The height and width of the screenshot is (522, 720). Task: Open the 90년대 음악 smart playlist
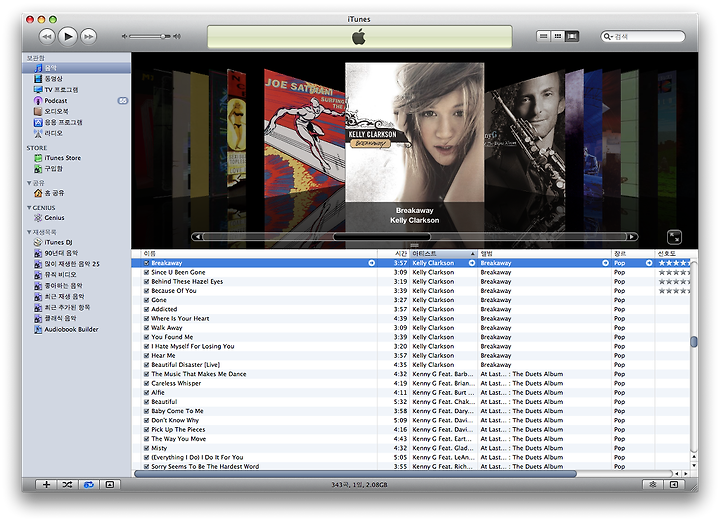pos(76,253)
